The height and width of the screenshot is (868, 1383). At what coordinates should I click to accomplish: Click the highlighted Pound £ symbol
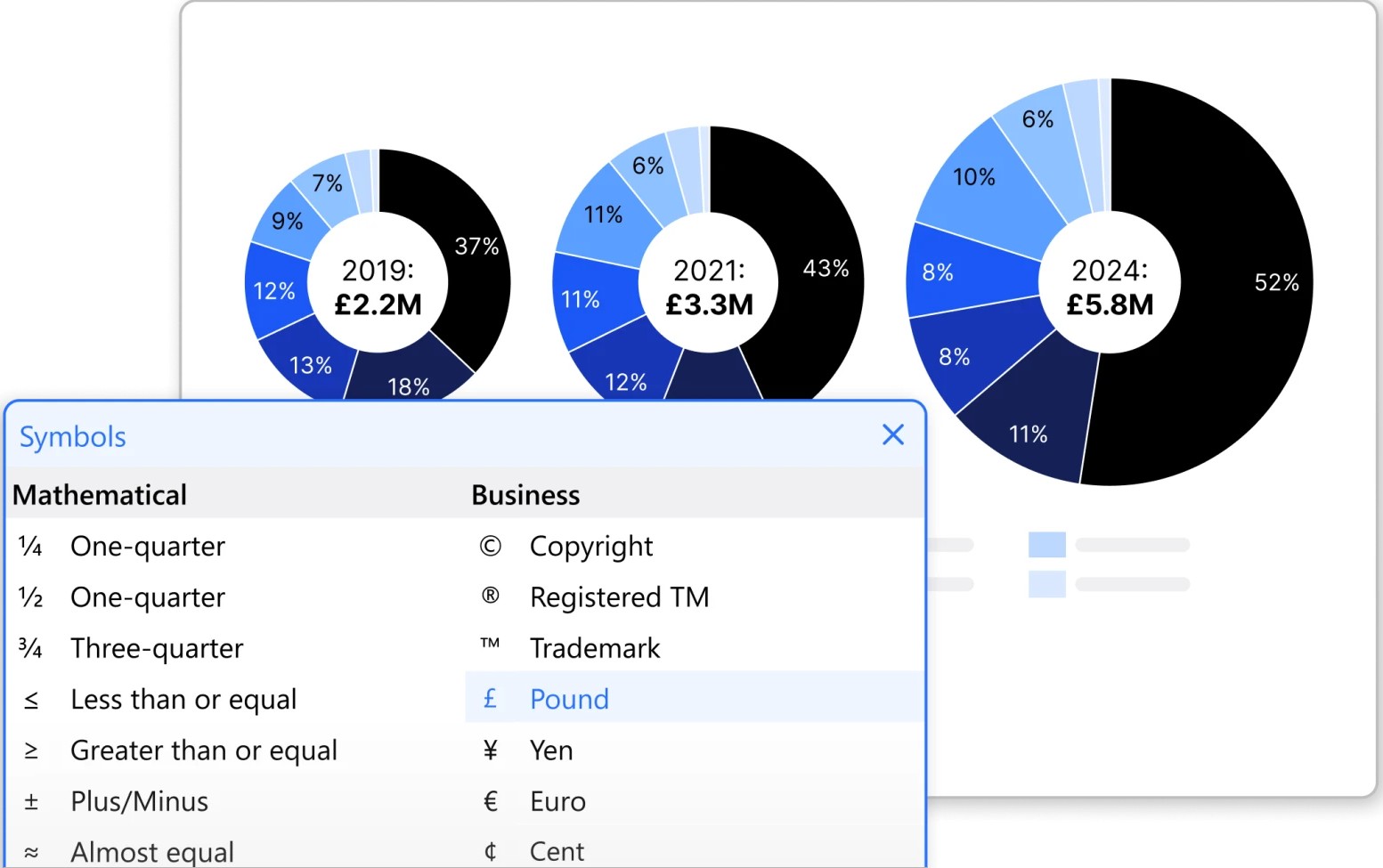569,699
